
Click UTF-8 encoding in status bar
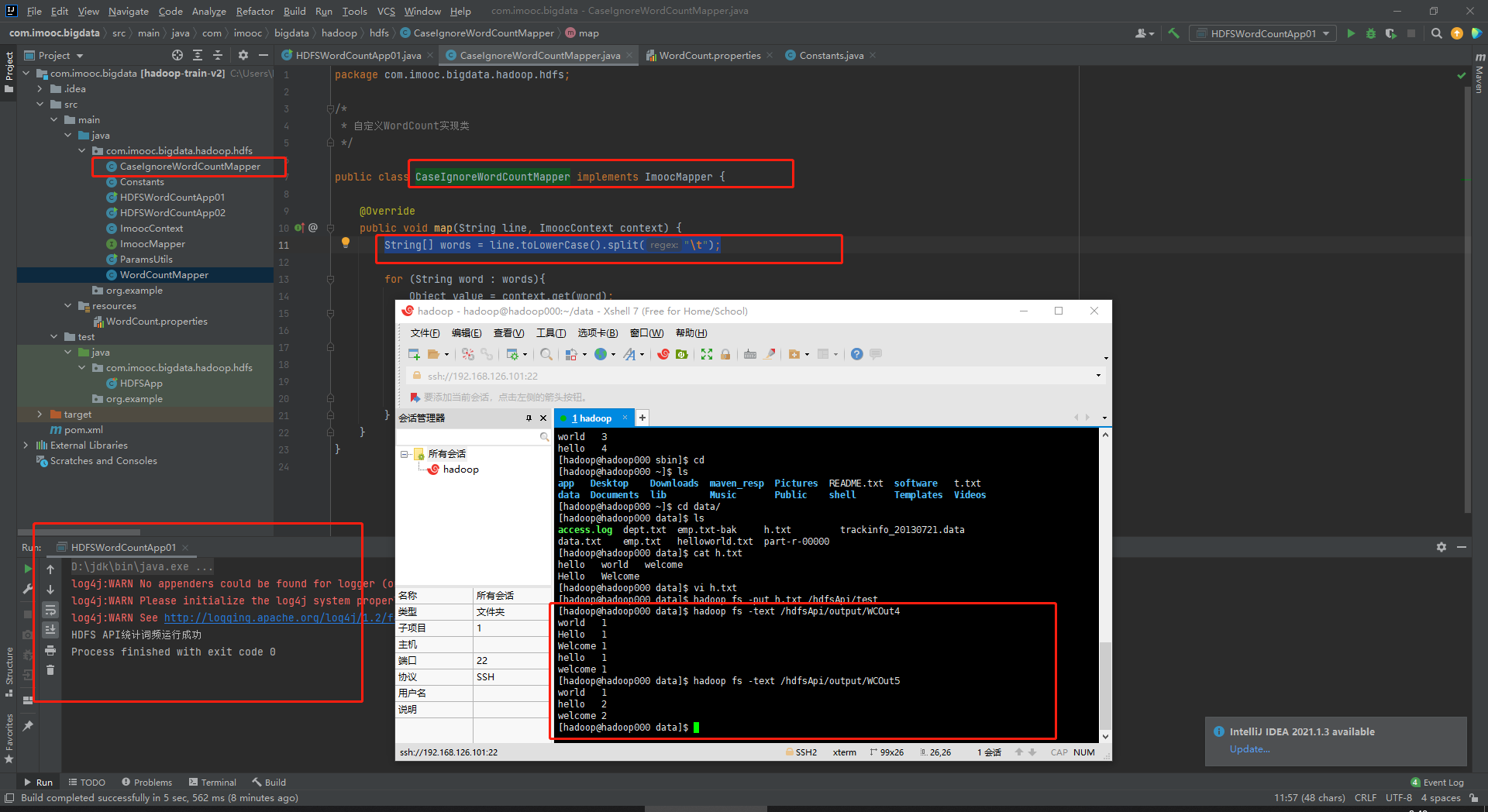tap(1398, 797)
